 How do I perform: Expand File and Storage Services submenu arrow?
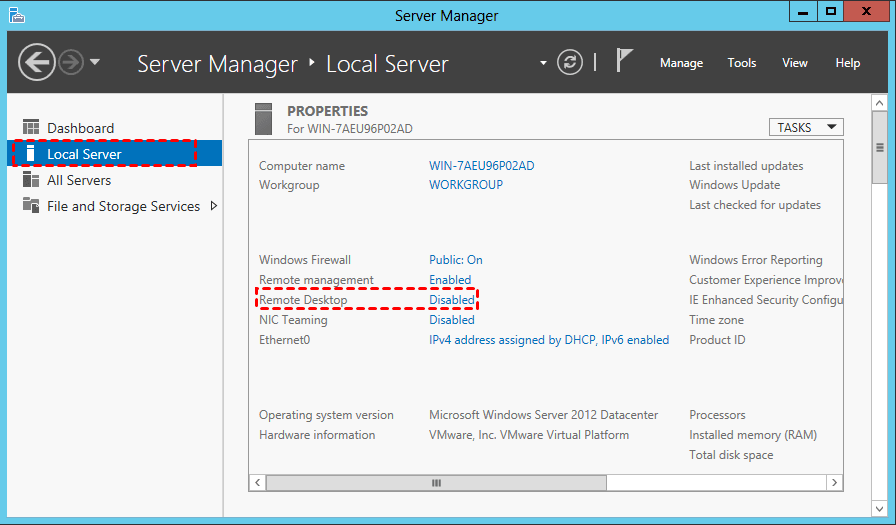click(213, 206)
